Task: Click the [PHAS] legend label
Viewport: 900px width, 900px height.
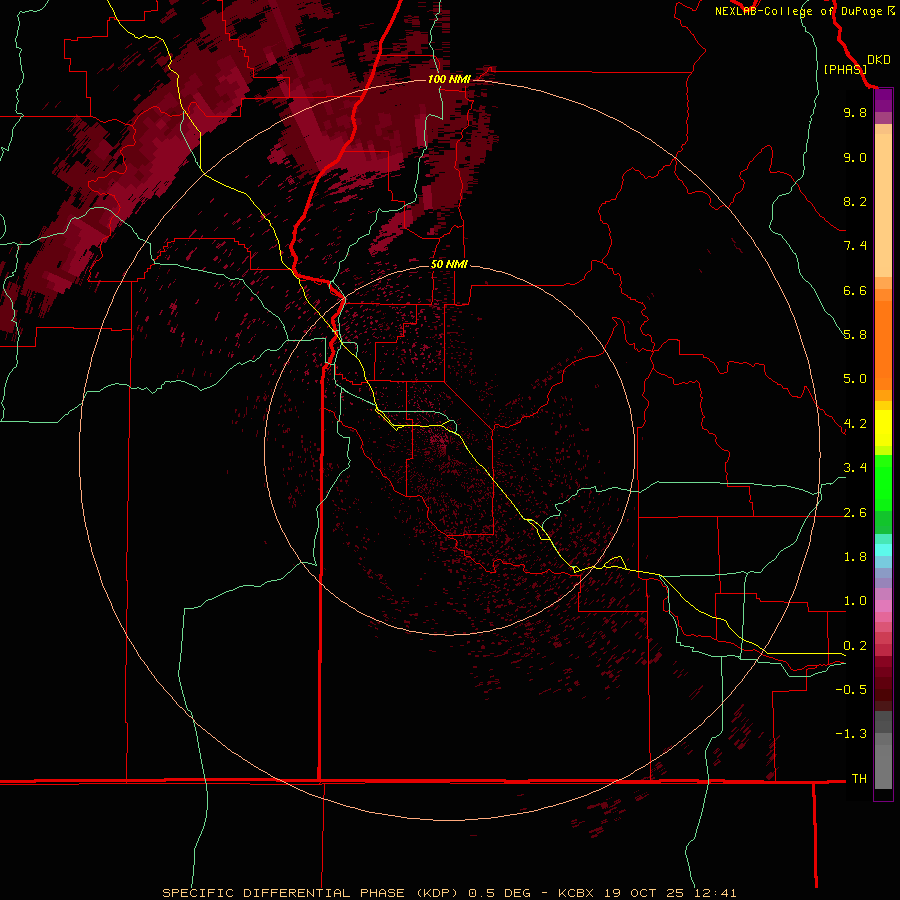Action: click(845, 69)
